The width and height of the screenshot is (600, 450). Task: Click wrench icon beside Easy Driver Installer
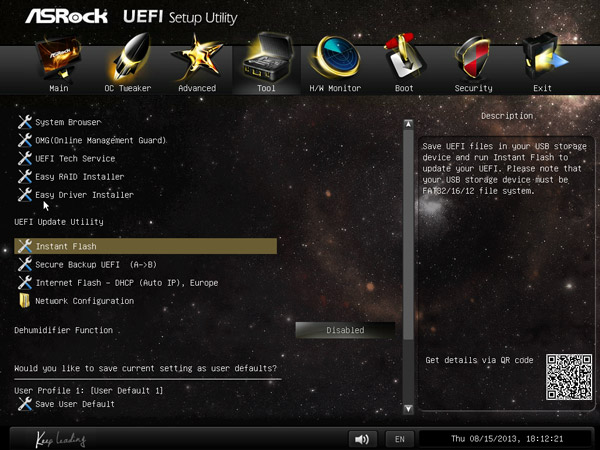point(25,195)
